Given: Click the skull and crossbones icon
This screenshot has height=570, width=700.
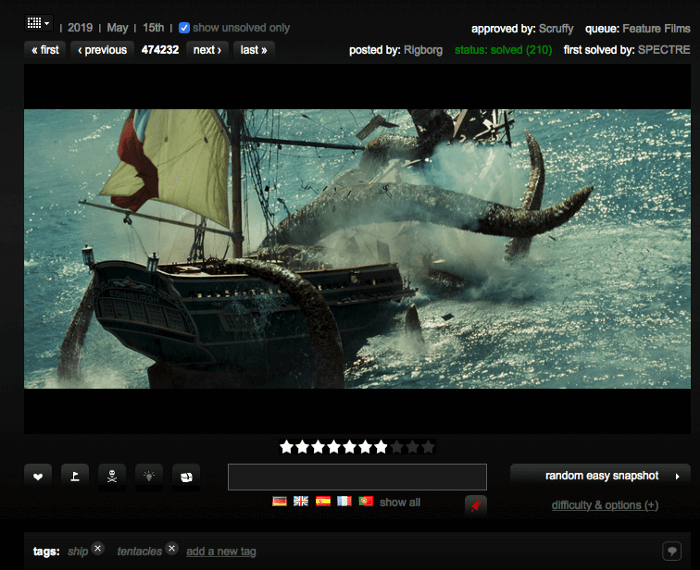Looking at the screenshot, I should pyautogui.click(x=112, y=477).
